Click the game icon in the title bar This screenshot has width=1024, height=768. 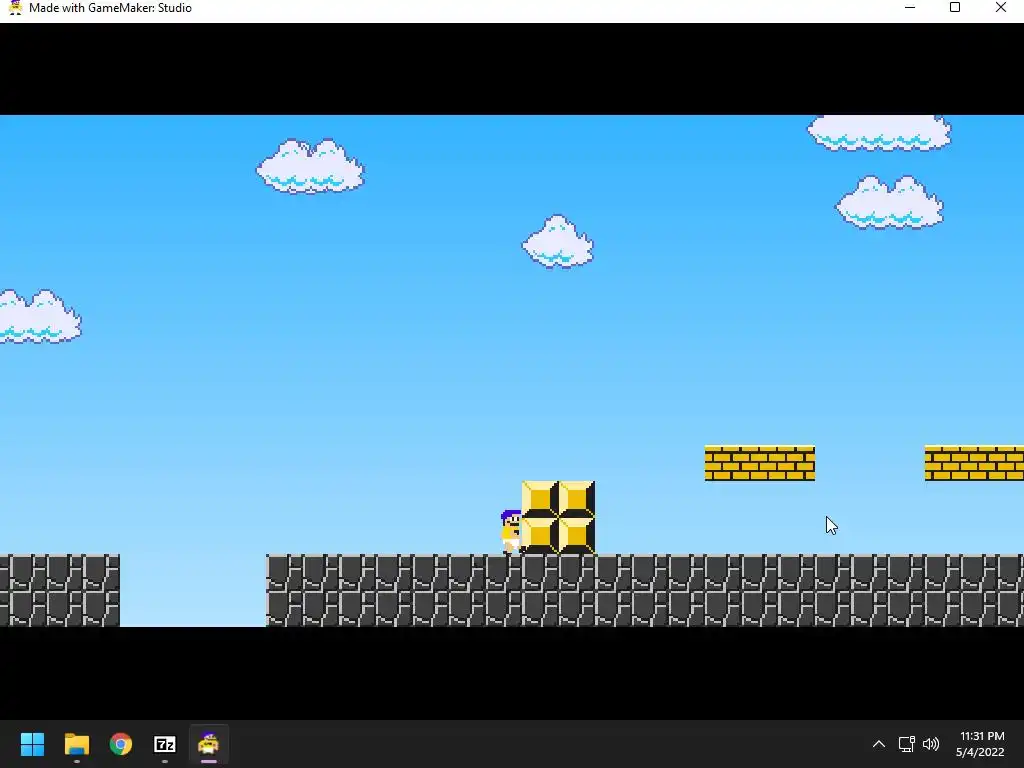tap(15, 8)
